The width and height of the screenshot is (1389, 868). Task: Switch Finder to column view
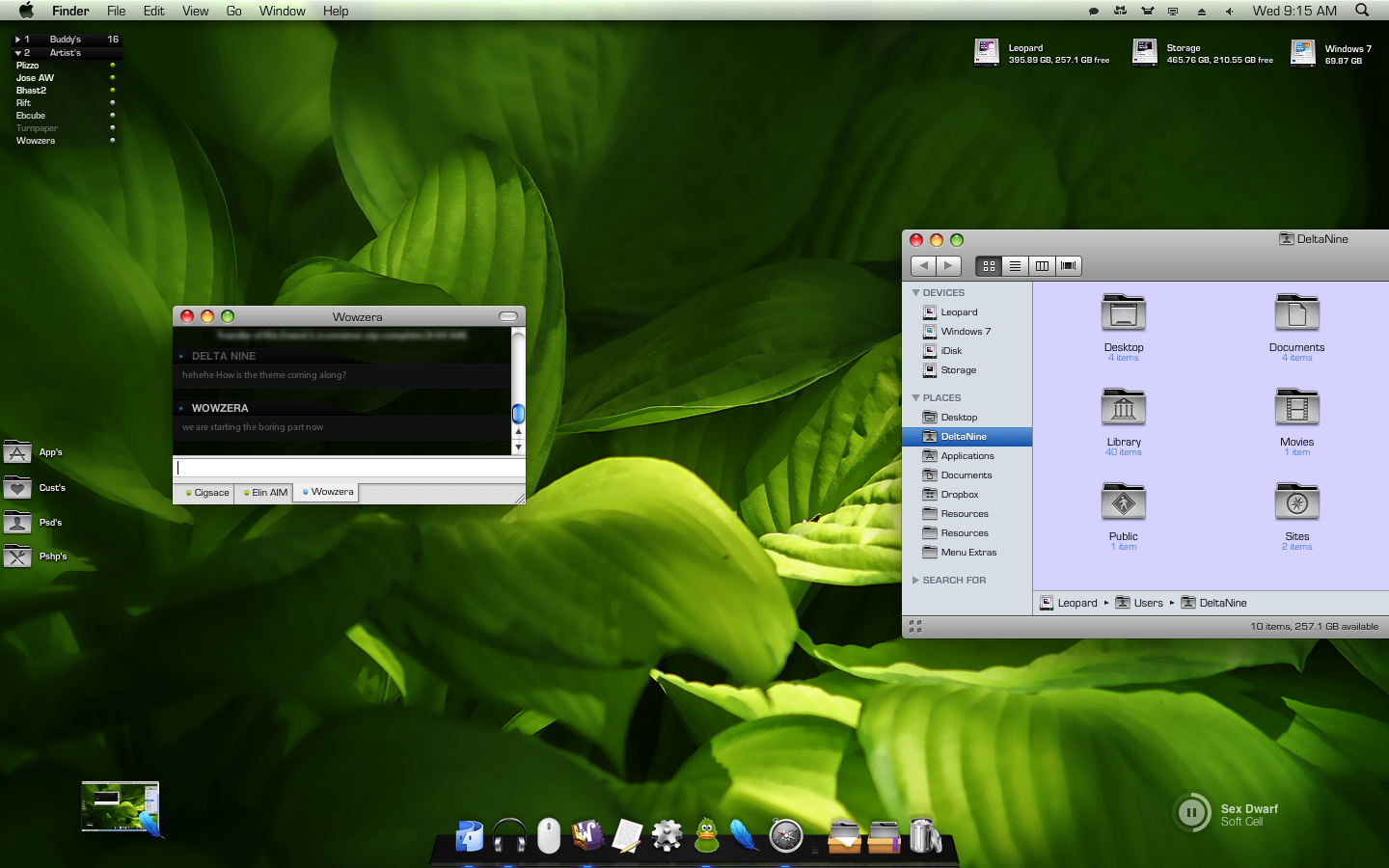pyautogui.click(x=1042, y=266)
